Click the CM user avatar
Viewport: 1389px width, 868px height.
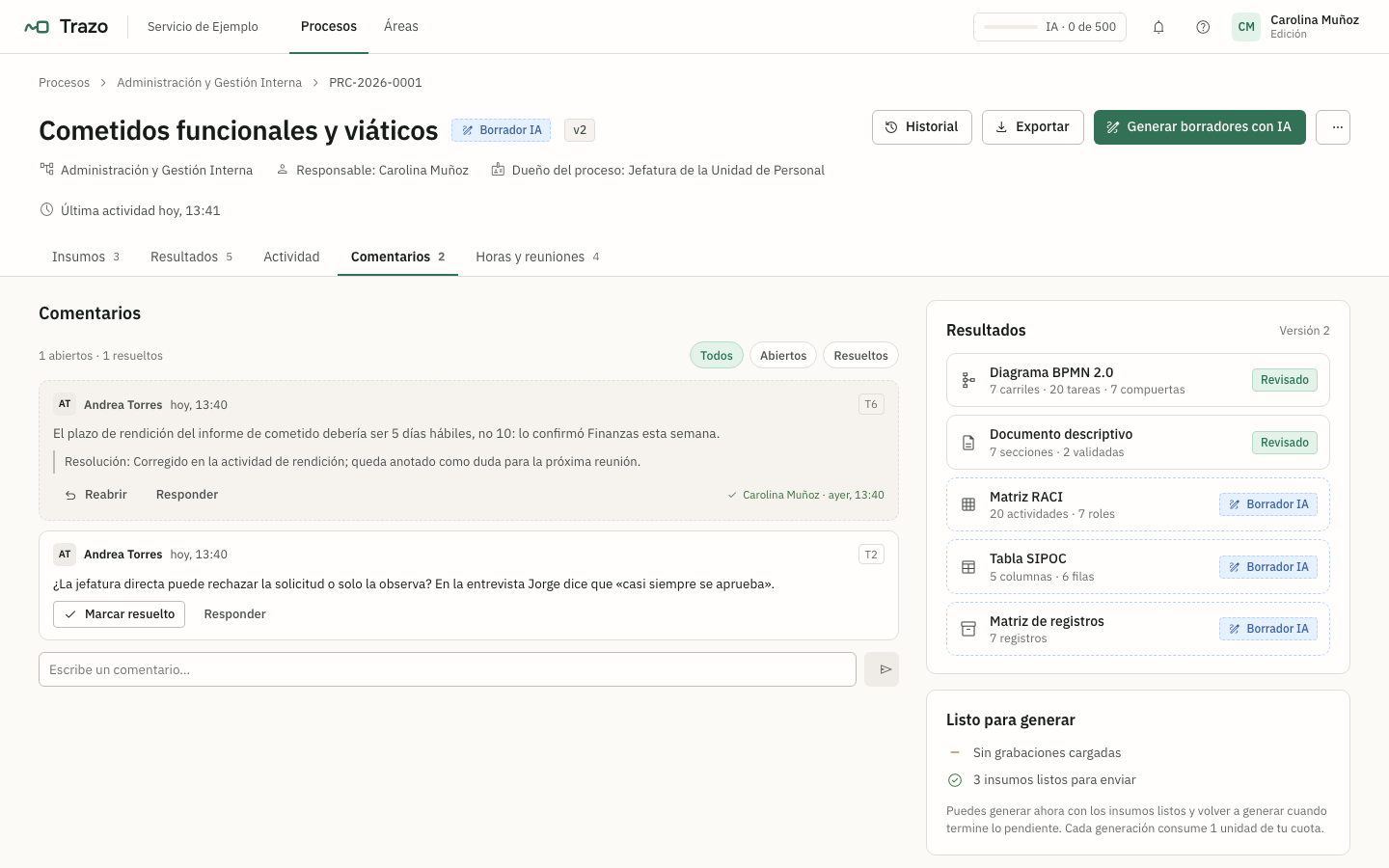[x=1246, y=27]
